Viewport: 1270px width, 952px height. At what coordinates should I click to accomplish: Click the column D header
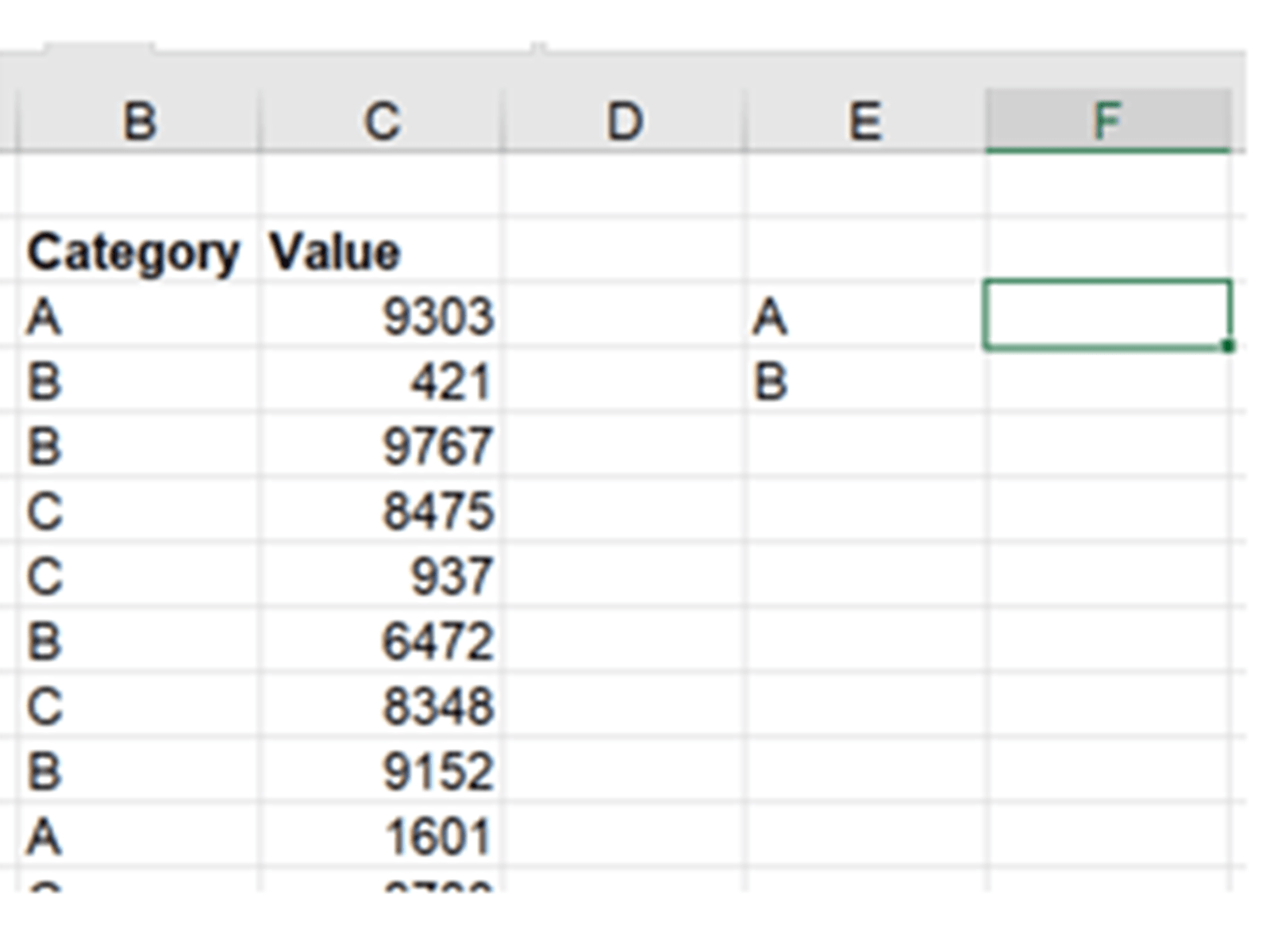(624, 122)
